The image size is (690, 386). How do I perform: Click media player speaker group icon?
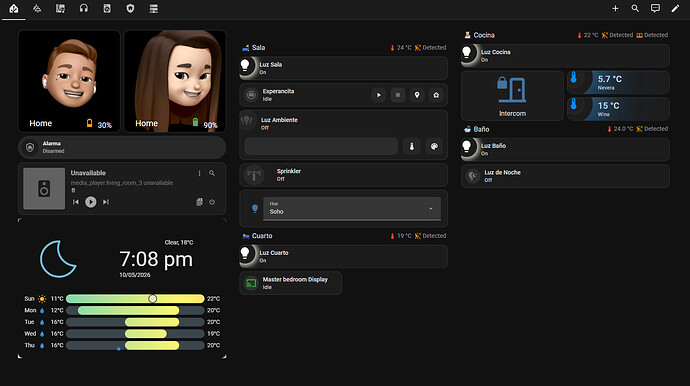point(199,202)
